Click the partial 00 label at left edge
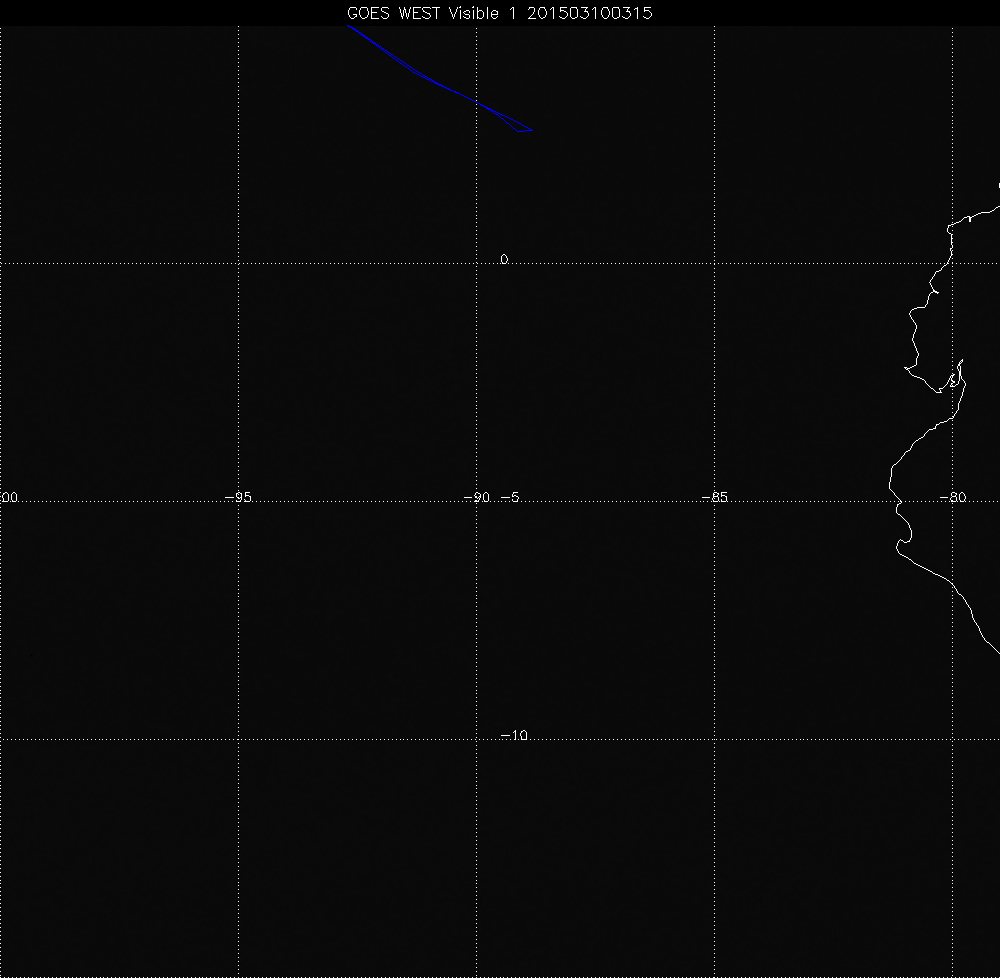Image resolution: width=1000 pixels, height=978 pixels. (x=10, y=497)
